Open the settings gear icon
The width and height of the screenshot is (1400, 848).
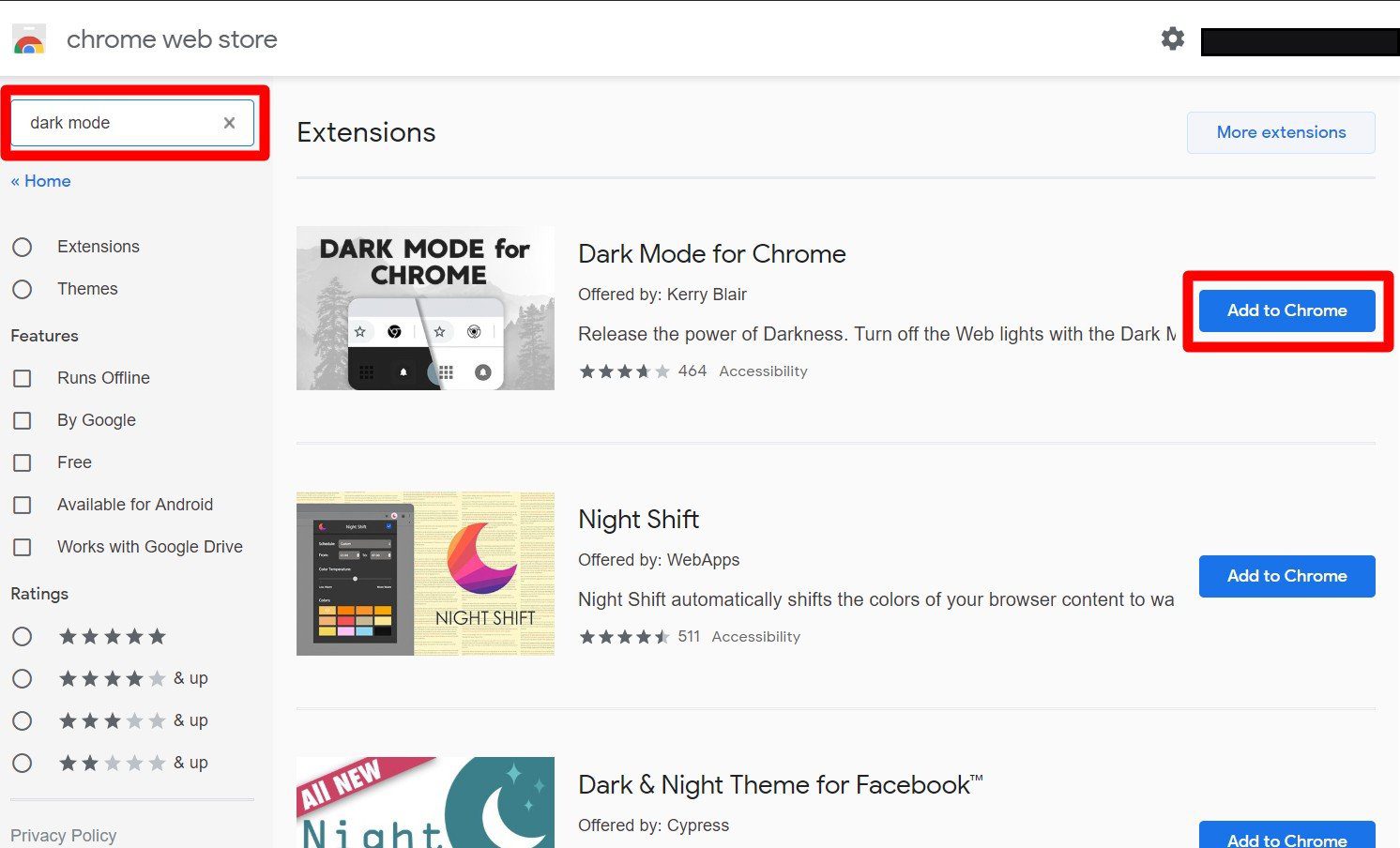click(x=1173, y=38)
